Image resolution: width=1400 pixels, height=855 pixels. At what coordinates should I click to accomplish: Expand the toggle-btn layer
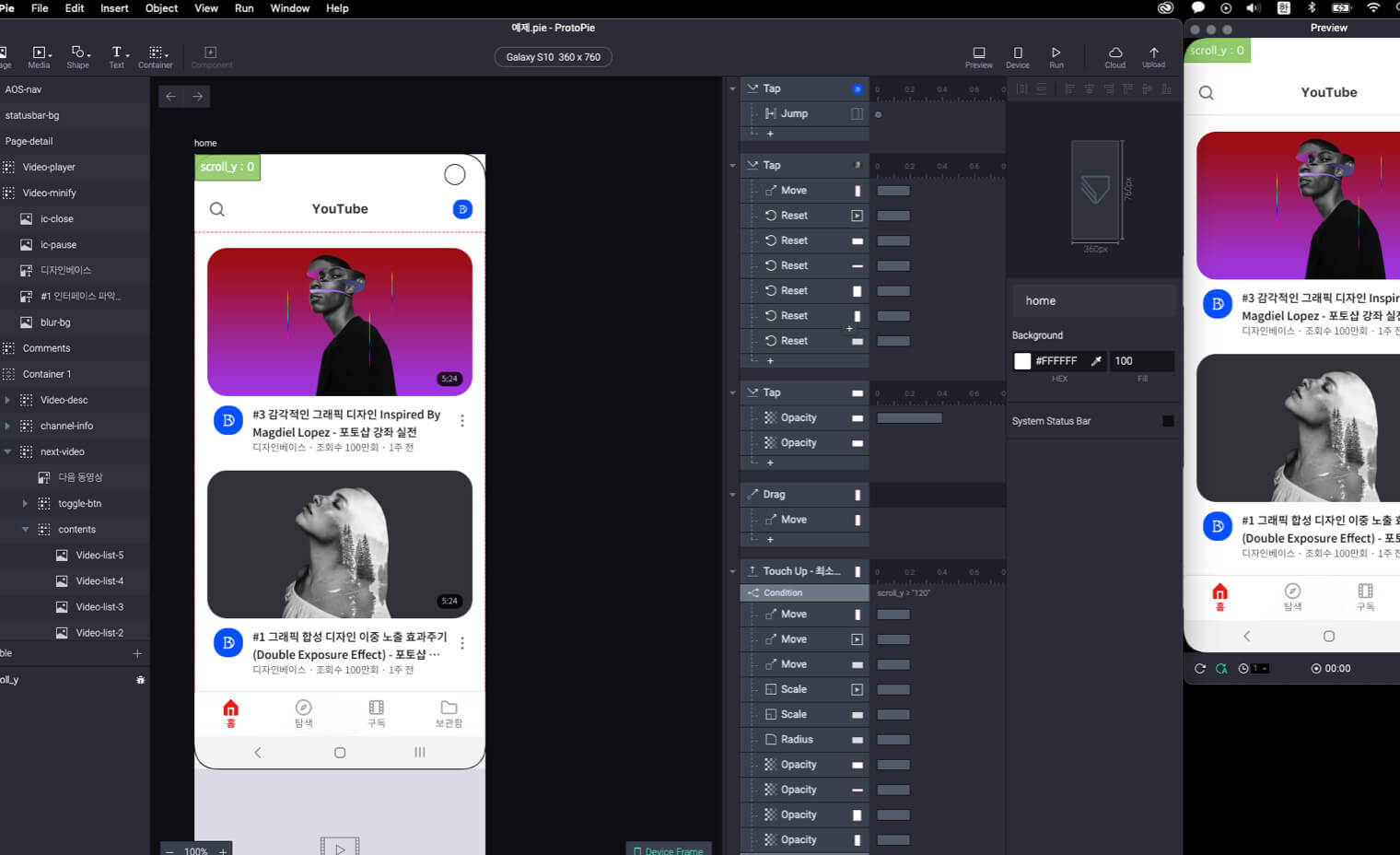pos(25,504)
